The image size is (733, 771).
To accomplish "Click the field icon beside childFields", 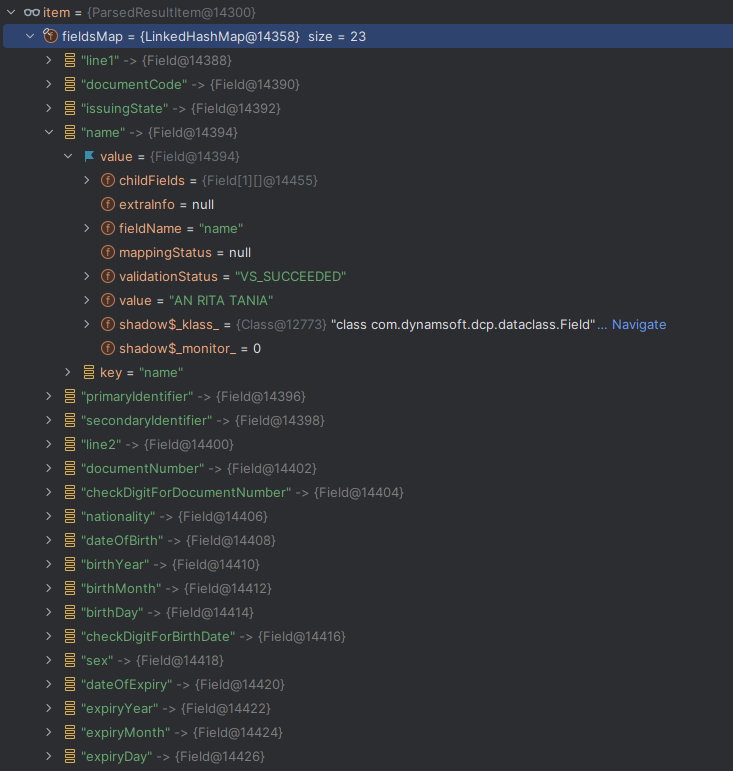I will pyautogui.click(x=108, y=180).
